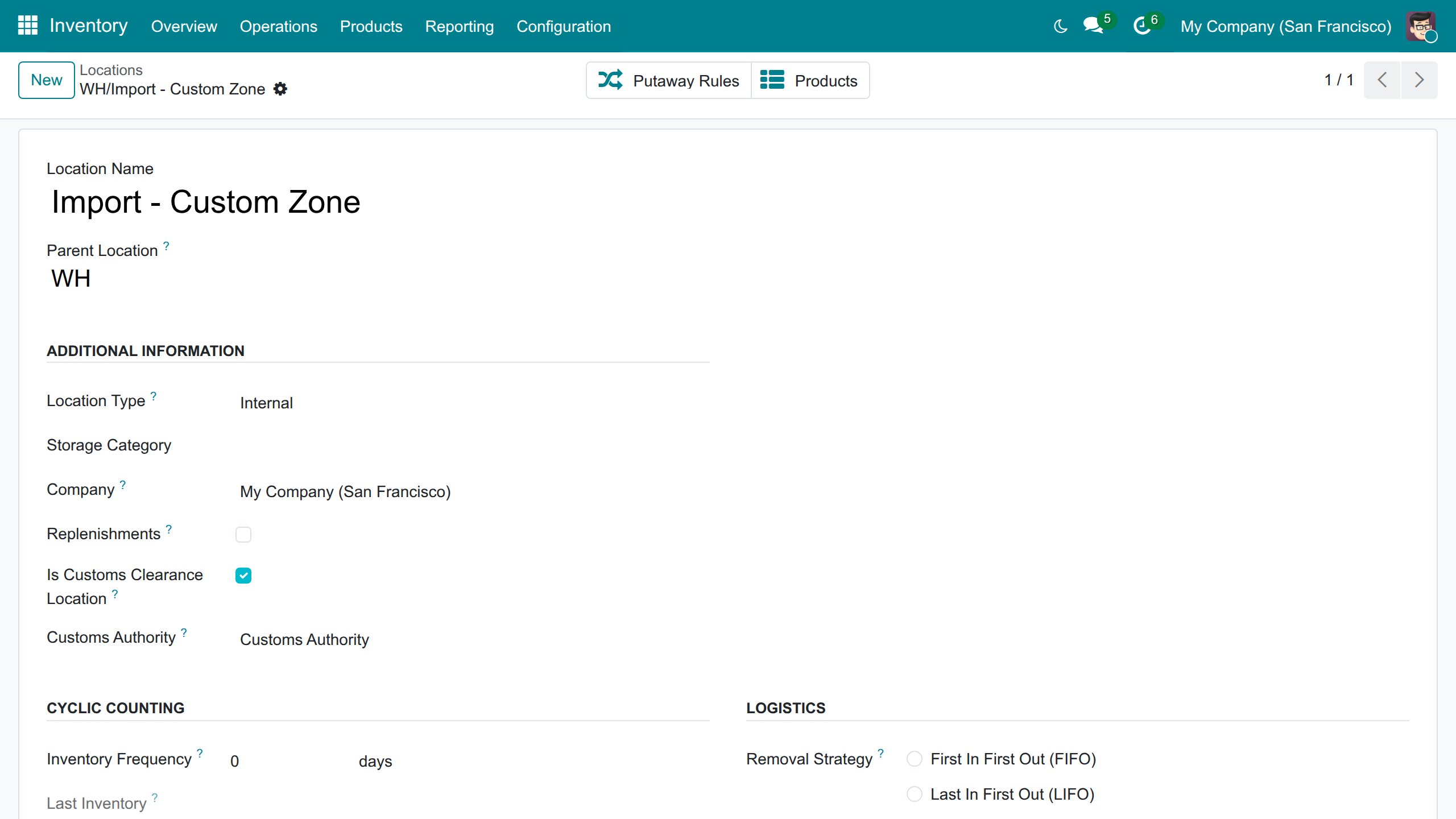Go to previous record arrow
Screen dimensions: 1456x819
pyautogui.click(x=1382, y=80)
